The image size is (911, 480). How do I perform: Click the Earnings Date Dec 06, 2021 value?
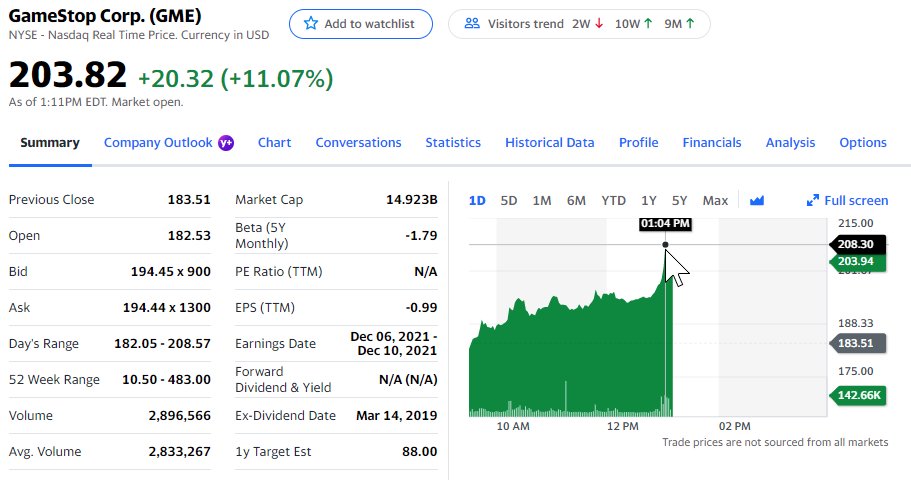tap(393, 343)
